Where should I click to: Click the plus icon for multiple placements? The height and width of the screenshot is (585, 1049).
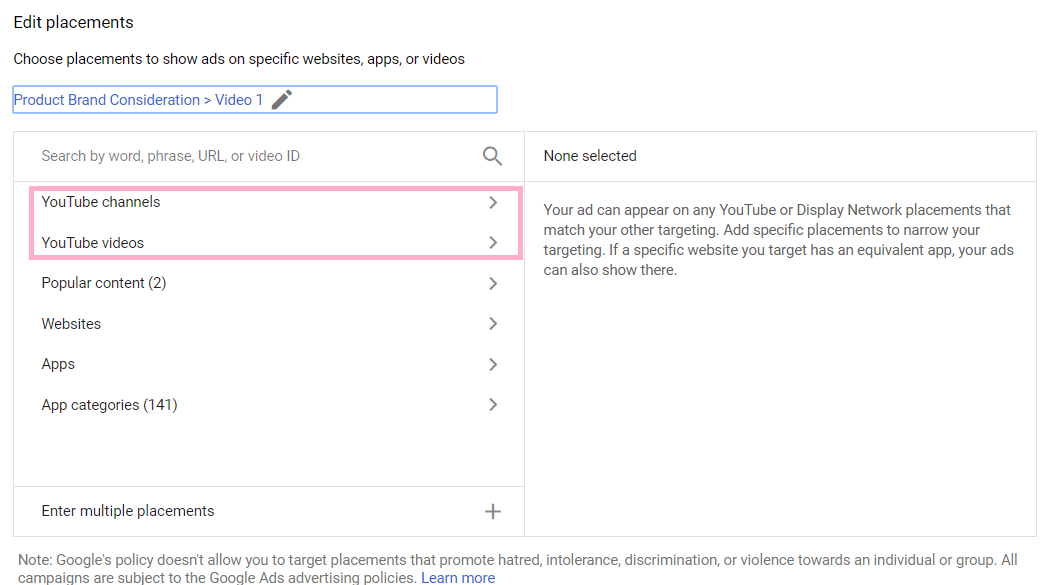(x=492, y=511)
